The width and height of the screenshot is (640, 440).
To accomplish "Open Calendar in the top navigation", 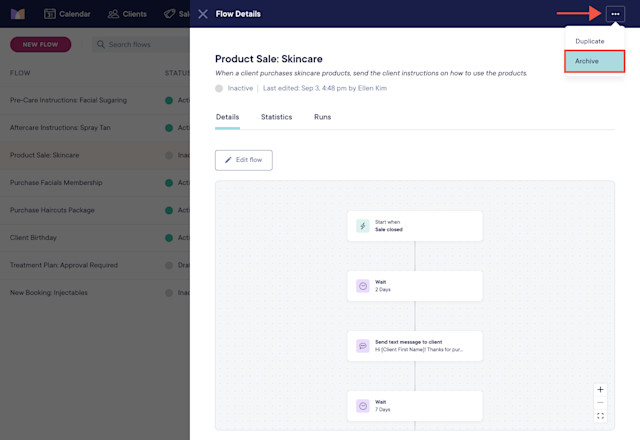I will click(x=67, y=14).
